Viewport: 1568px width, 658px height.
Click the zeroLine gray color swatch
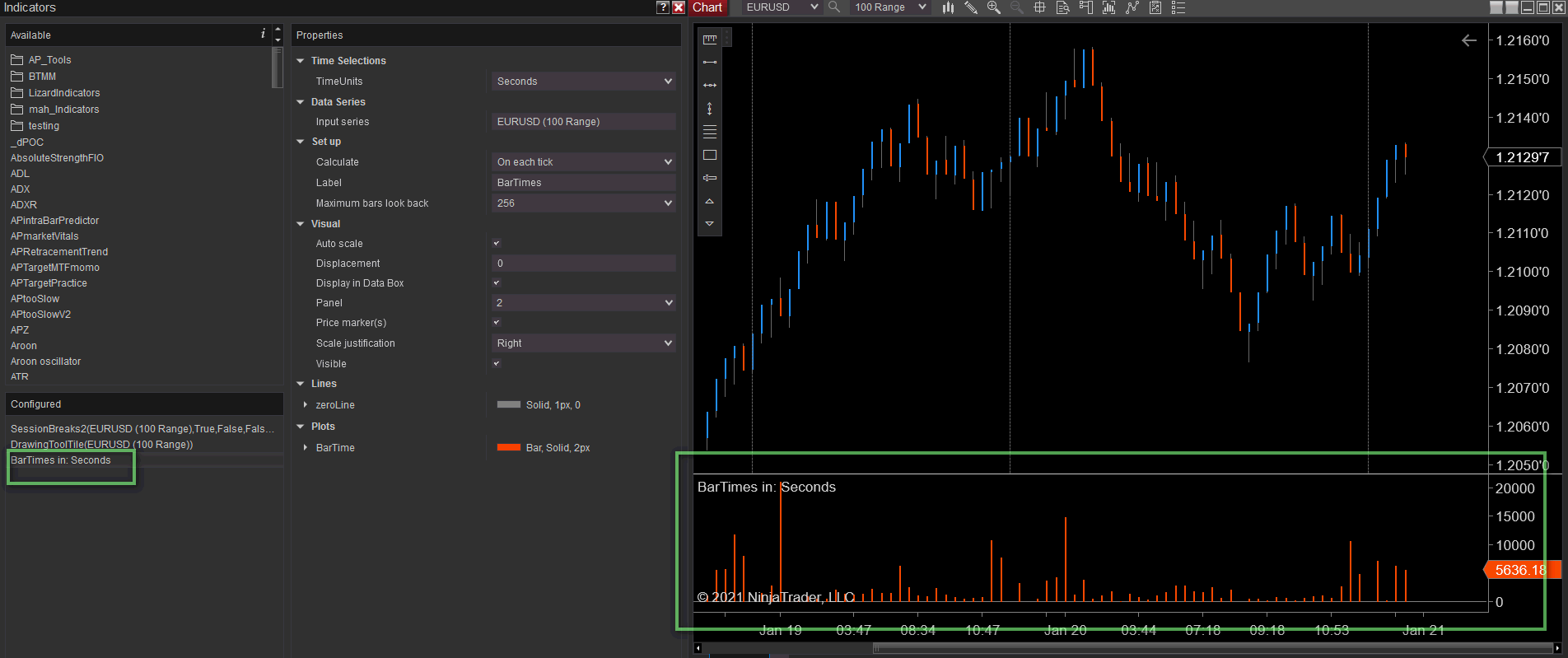pyautogui.click(x=509, y=405)
